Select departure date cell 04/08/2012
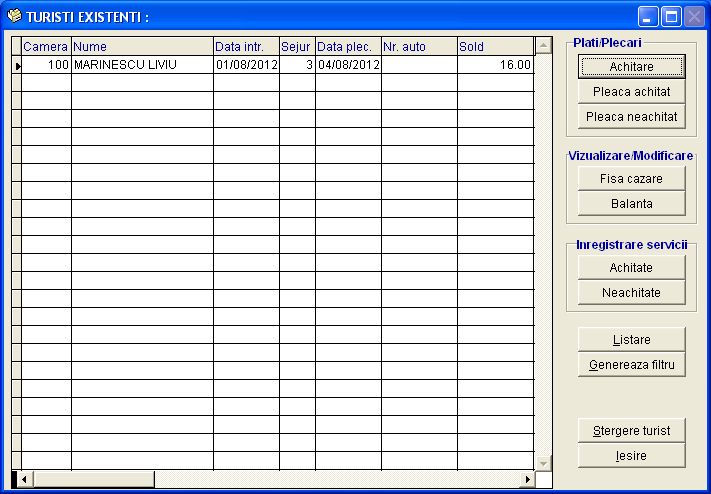 point(348,65)
